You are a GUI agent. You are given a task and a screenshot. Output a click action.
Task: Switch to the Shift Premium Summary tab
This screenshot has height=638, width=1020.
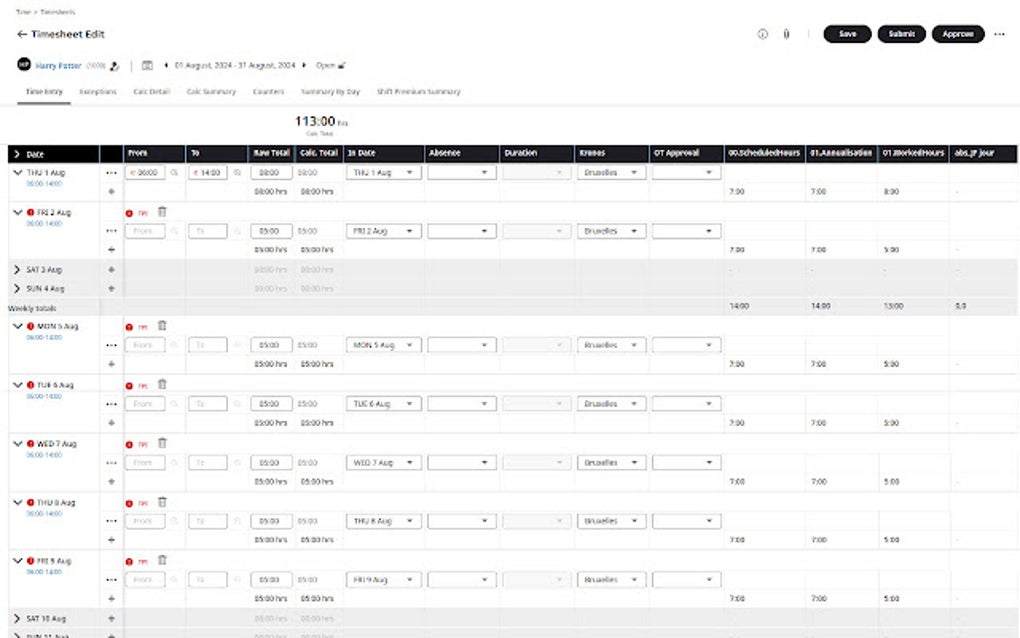click(419, 92)
